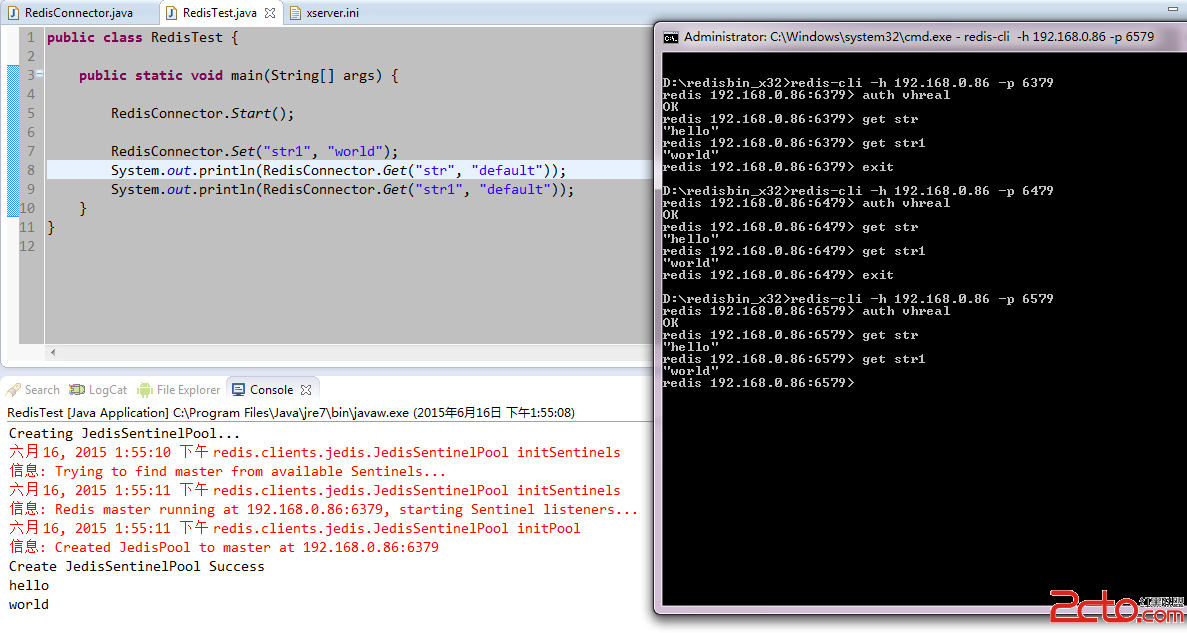Click the Java file icon on RedisConnector.java tab

point(14,13)
